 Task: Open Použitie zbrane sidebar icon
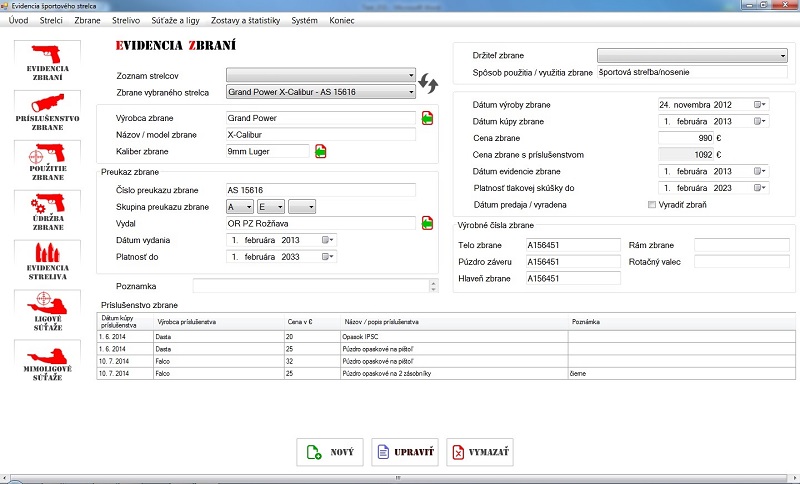(47, 162)
